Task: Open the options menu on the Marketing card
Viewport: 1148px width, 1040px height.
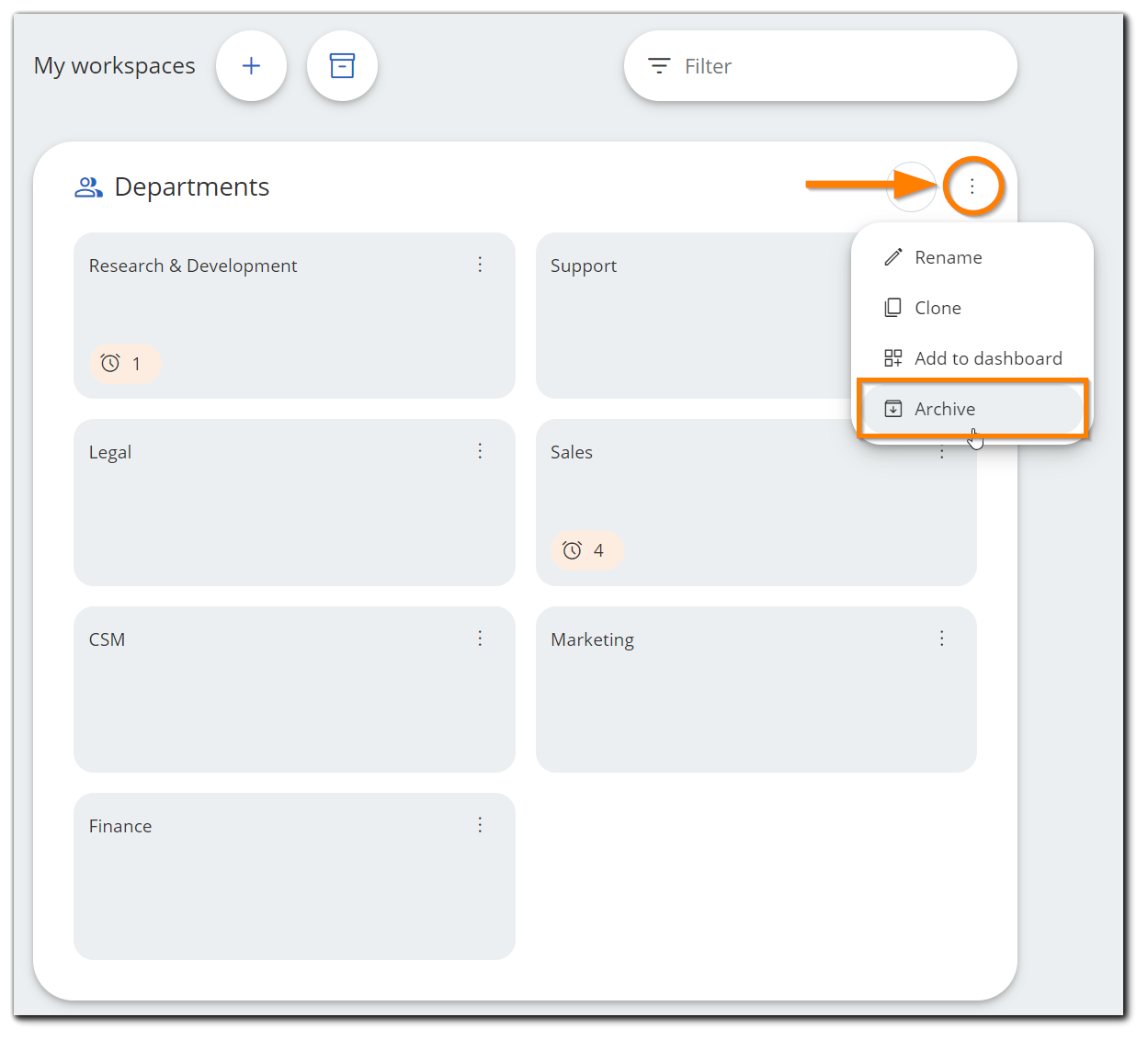Action: 941,638
